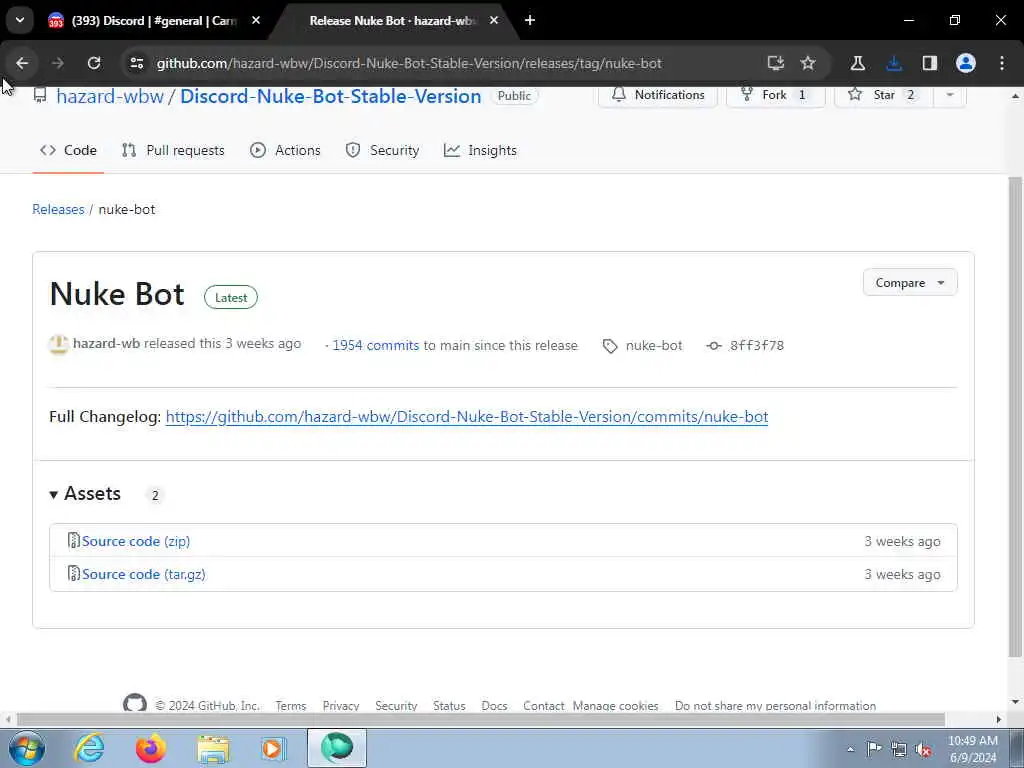This screenshot has height=768, width=1024.
Task: Close the Release Nuke Bot tab
Action: (494, 20)
